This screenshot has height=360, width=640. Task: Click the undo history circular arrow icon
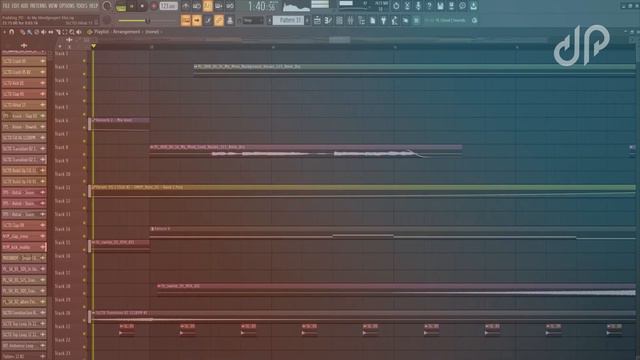pos(396,6)
